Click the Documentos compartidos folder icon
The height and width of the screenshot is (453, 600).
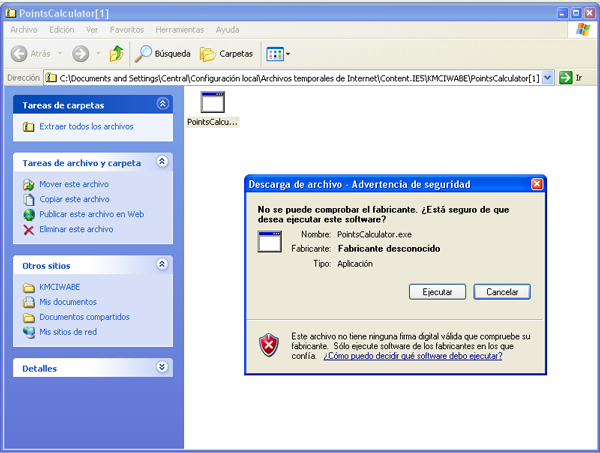coord(29,318)
